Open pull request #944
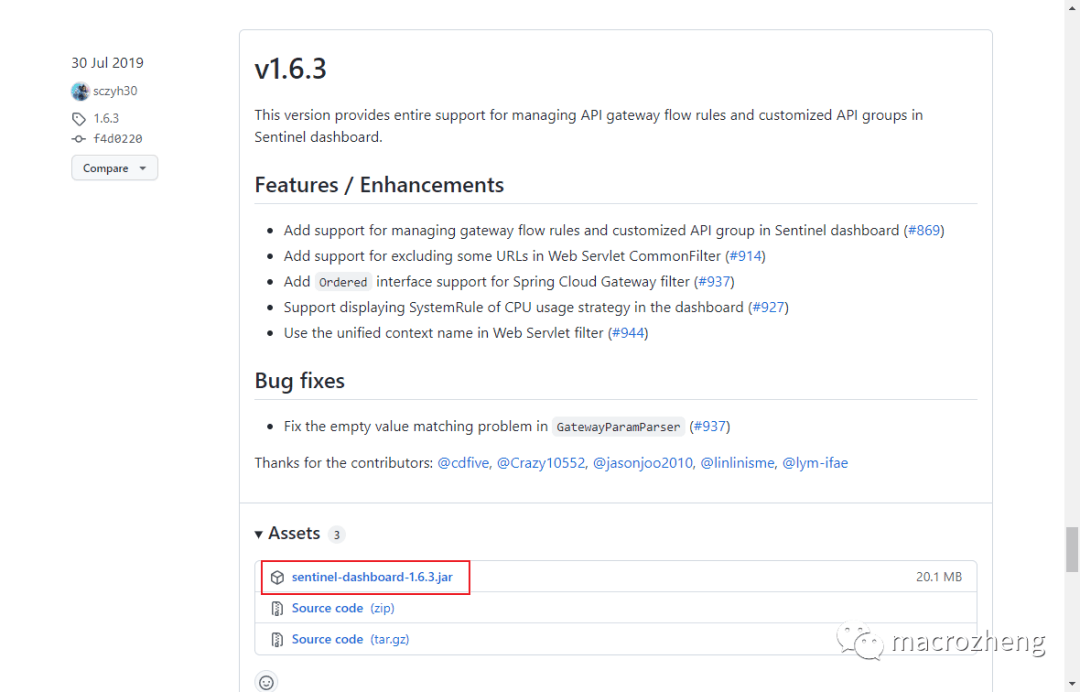 pyautogui.click(x=627, y=333)
